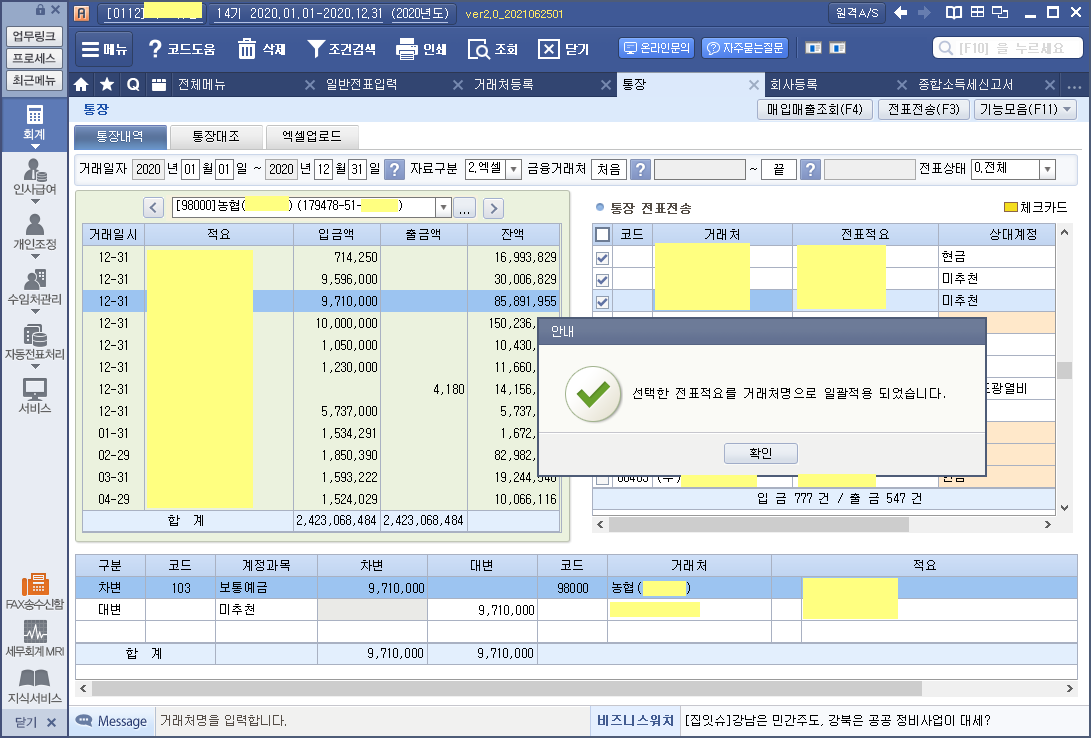Open FAX송수신함 sidebar icon

point(34,591)
